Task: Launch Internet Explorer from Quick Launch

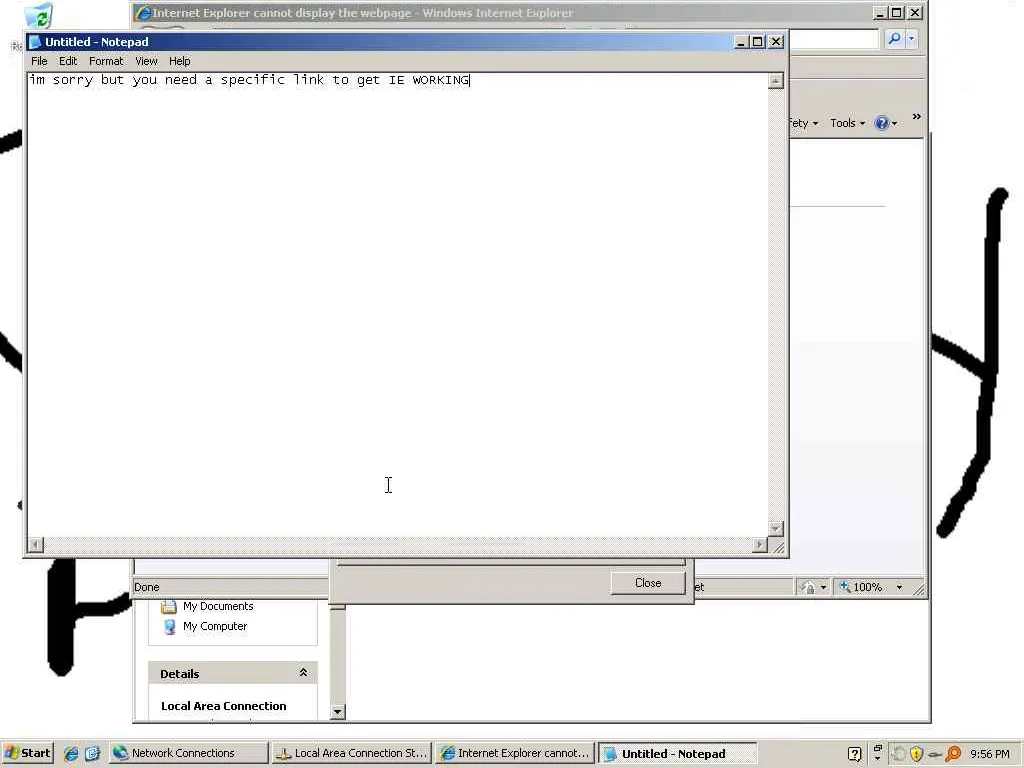Action: [71, 754]
